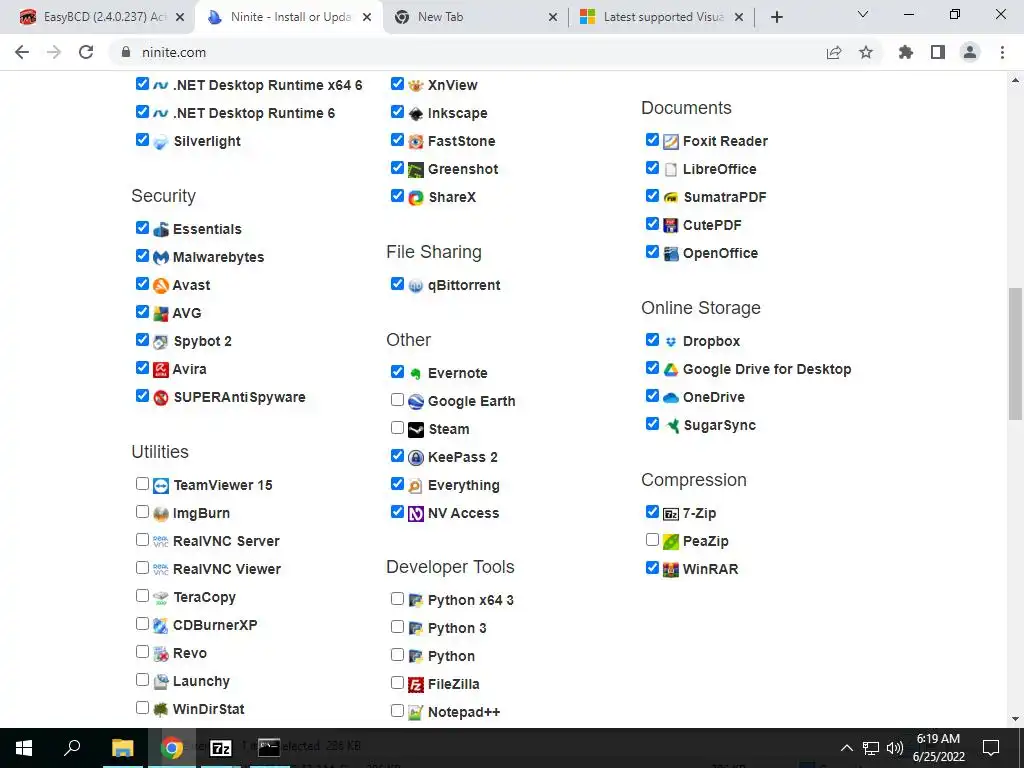Open taskbar search magnifier

[72, 748]
